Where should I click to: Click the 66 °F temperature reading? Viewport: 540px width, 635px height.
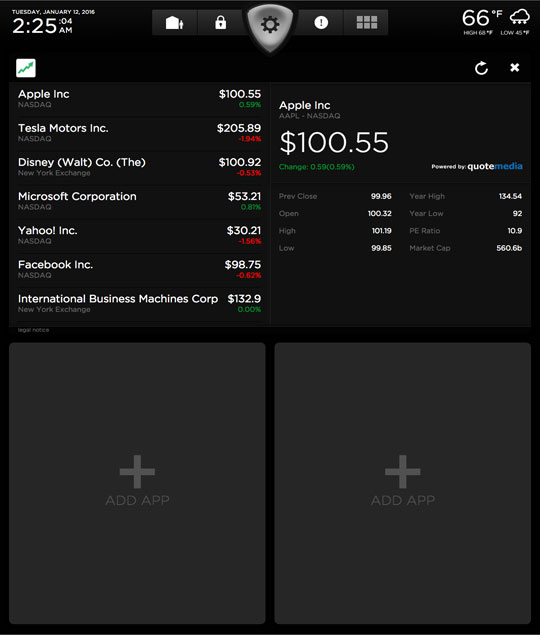click(482, 18)
